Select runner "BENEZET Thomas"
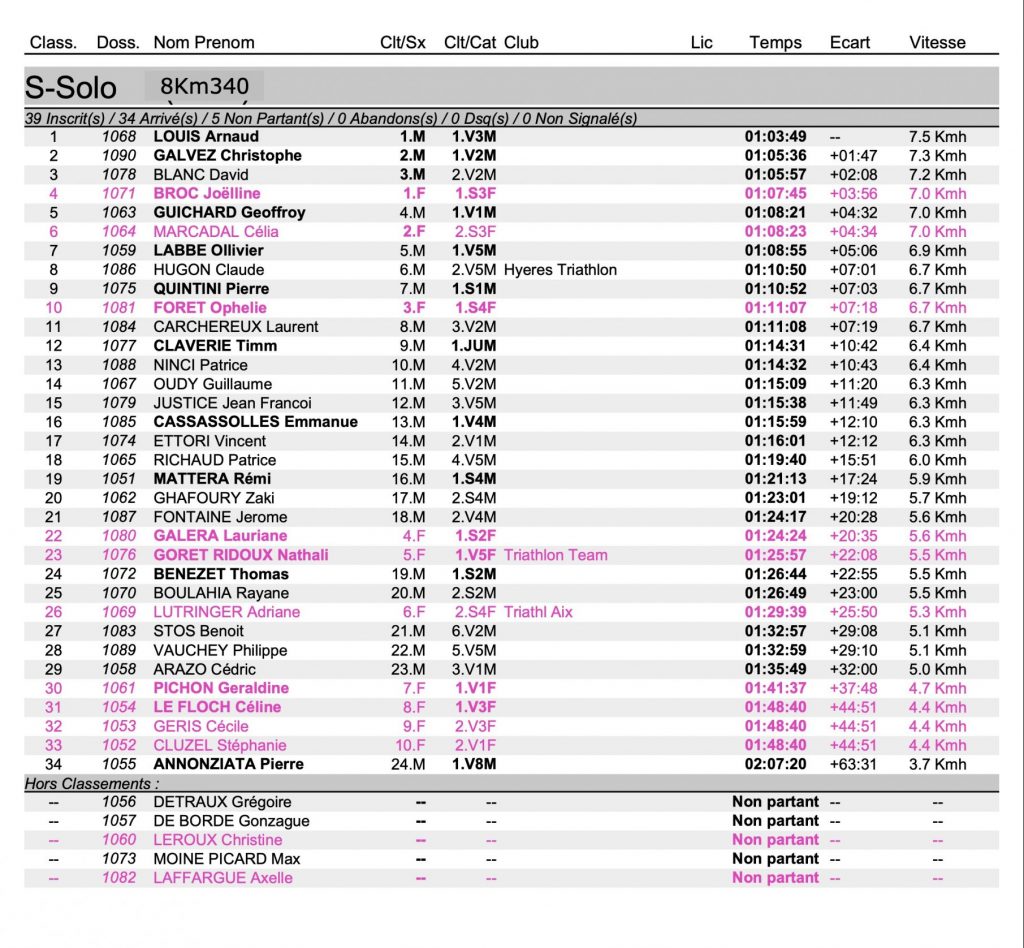 [x=221, y=574]
